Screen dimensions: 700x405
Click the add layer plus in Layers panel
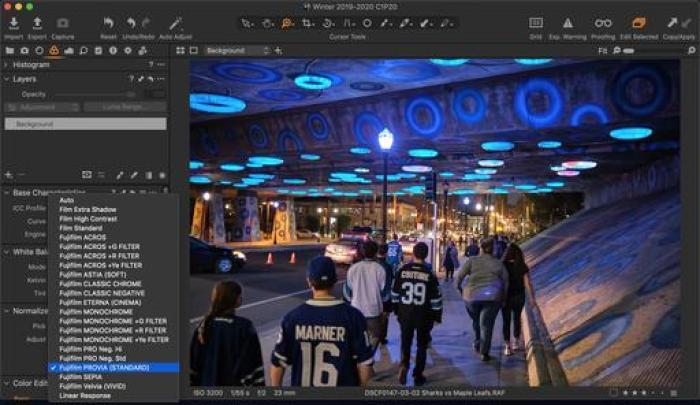(8, 175)
